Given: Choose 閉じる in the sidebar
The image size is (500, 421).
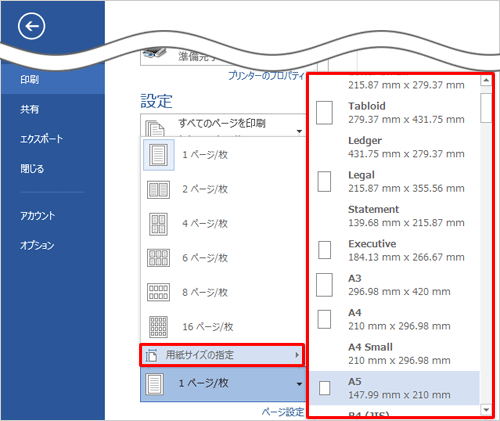Looking at the screenshot, I should pos(32,169).
